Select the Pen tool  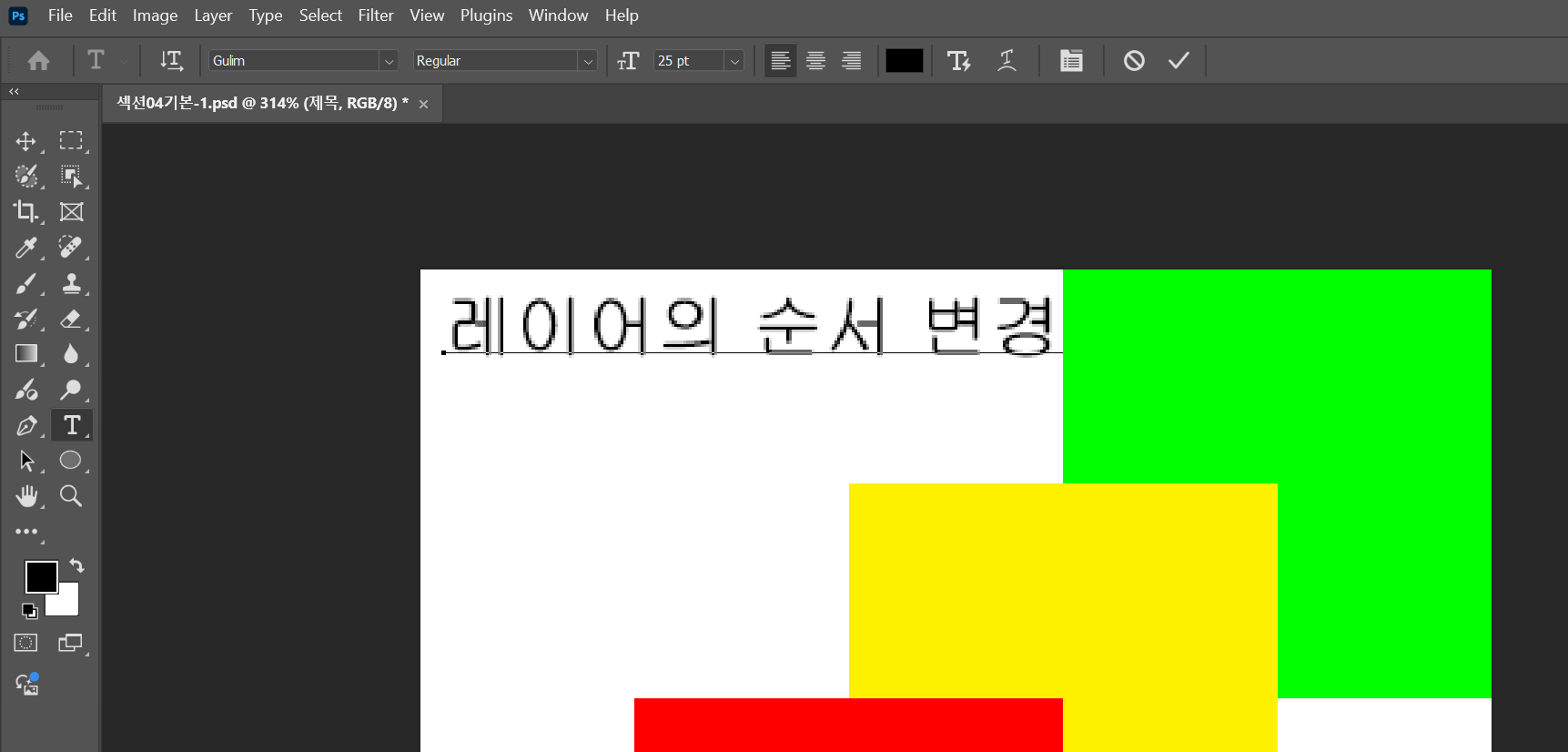[x=25, y=425]
